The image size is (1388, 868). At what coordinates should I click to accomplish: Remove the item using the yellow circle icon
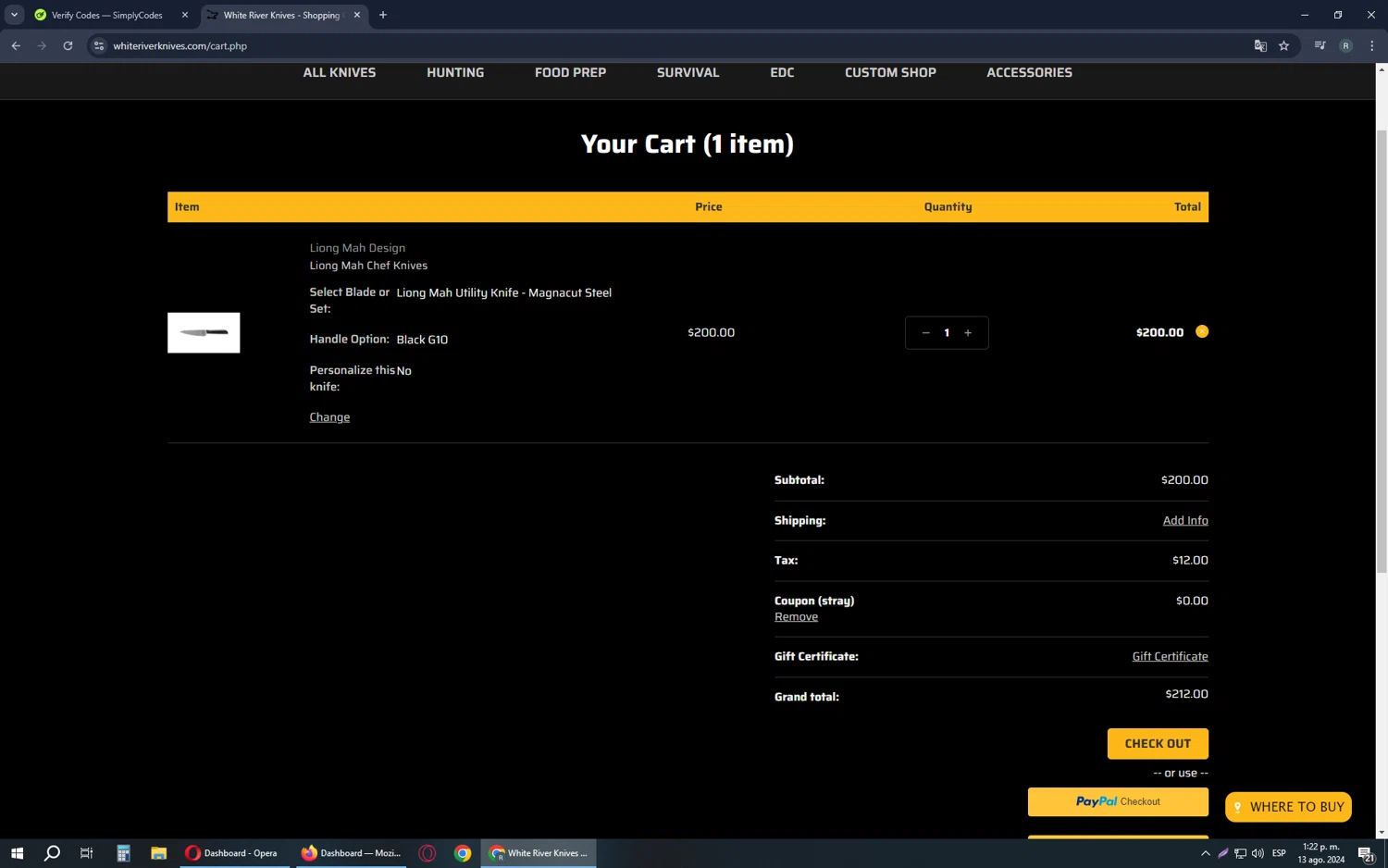click(x=1202, y=331)
